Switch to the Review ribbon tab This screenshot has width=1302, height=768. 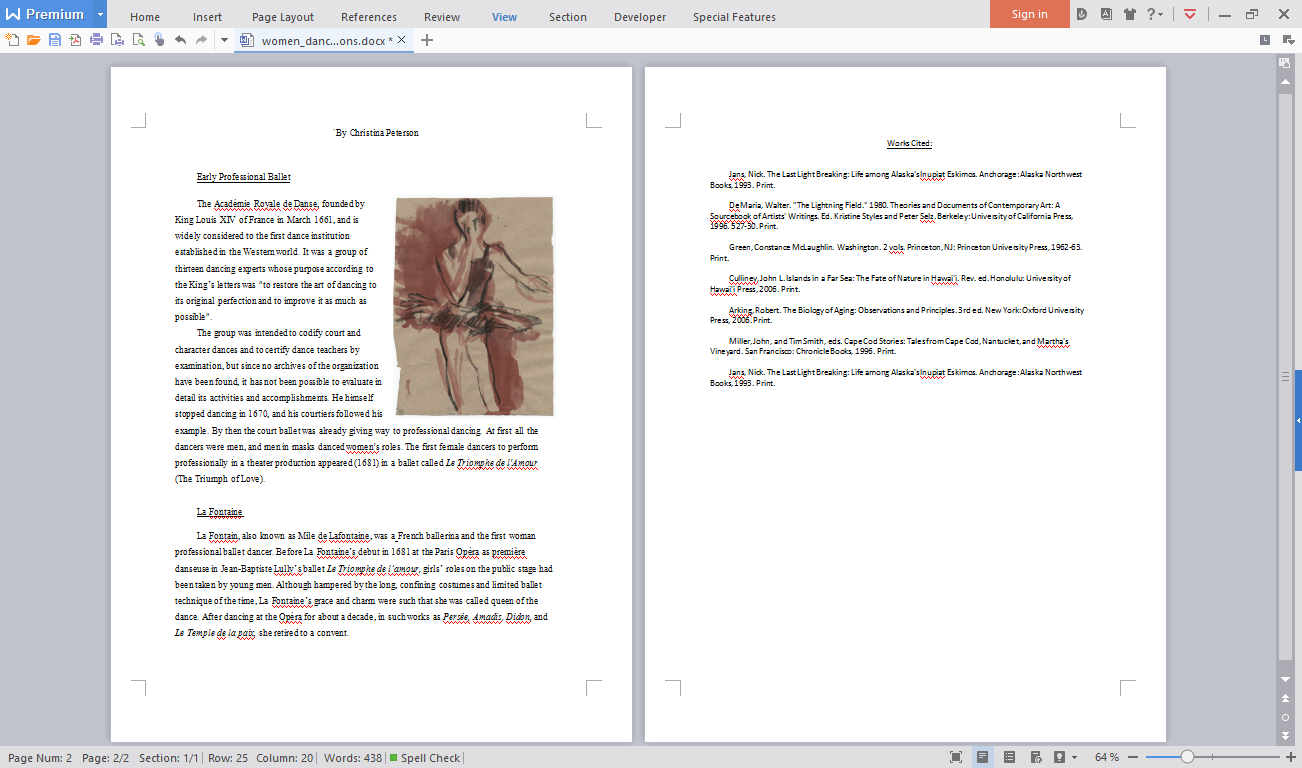pos(441,16)
